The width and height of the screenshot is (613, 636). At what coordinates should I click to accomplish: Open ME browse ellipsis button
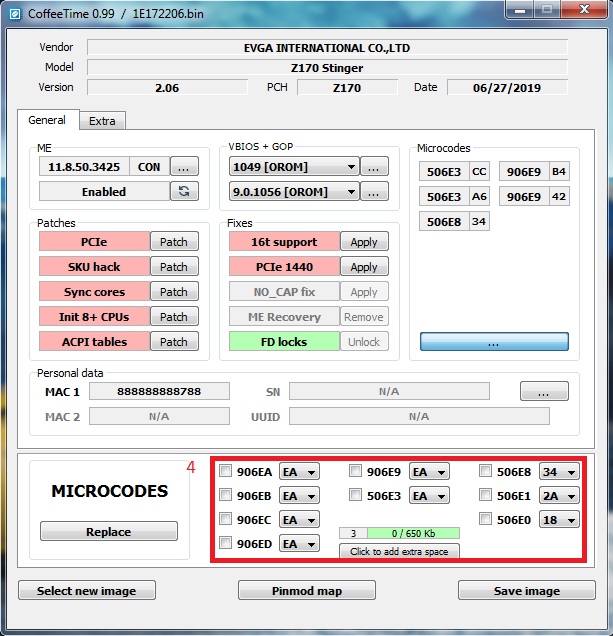pyautogui.click(x=185, y=166)
